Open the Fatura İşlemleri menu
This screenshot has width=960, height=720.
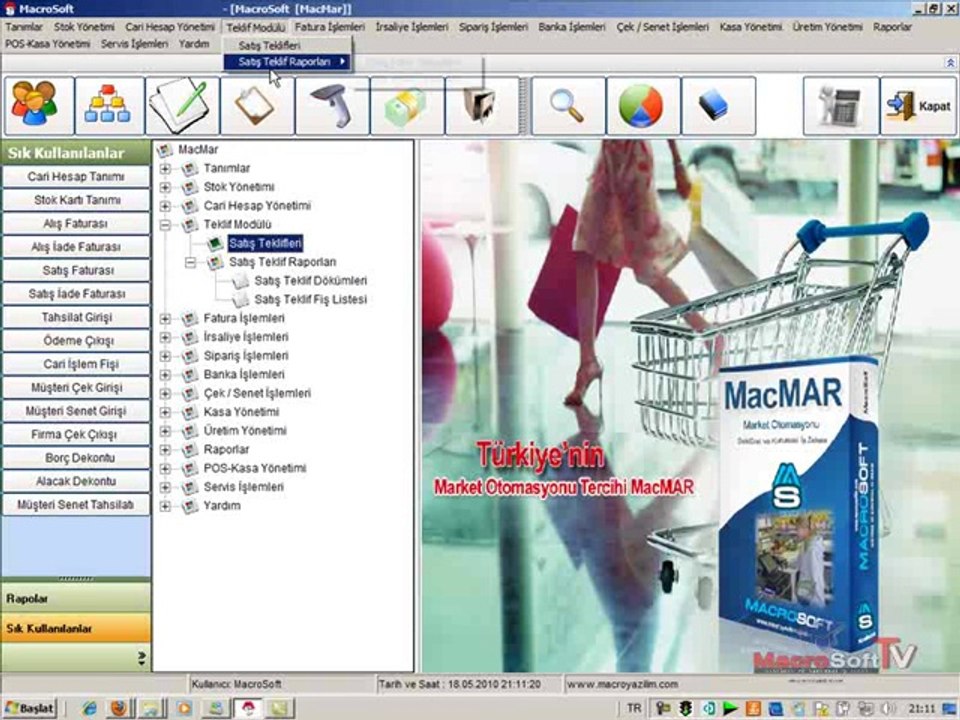329,27
